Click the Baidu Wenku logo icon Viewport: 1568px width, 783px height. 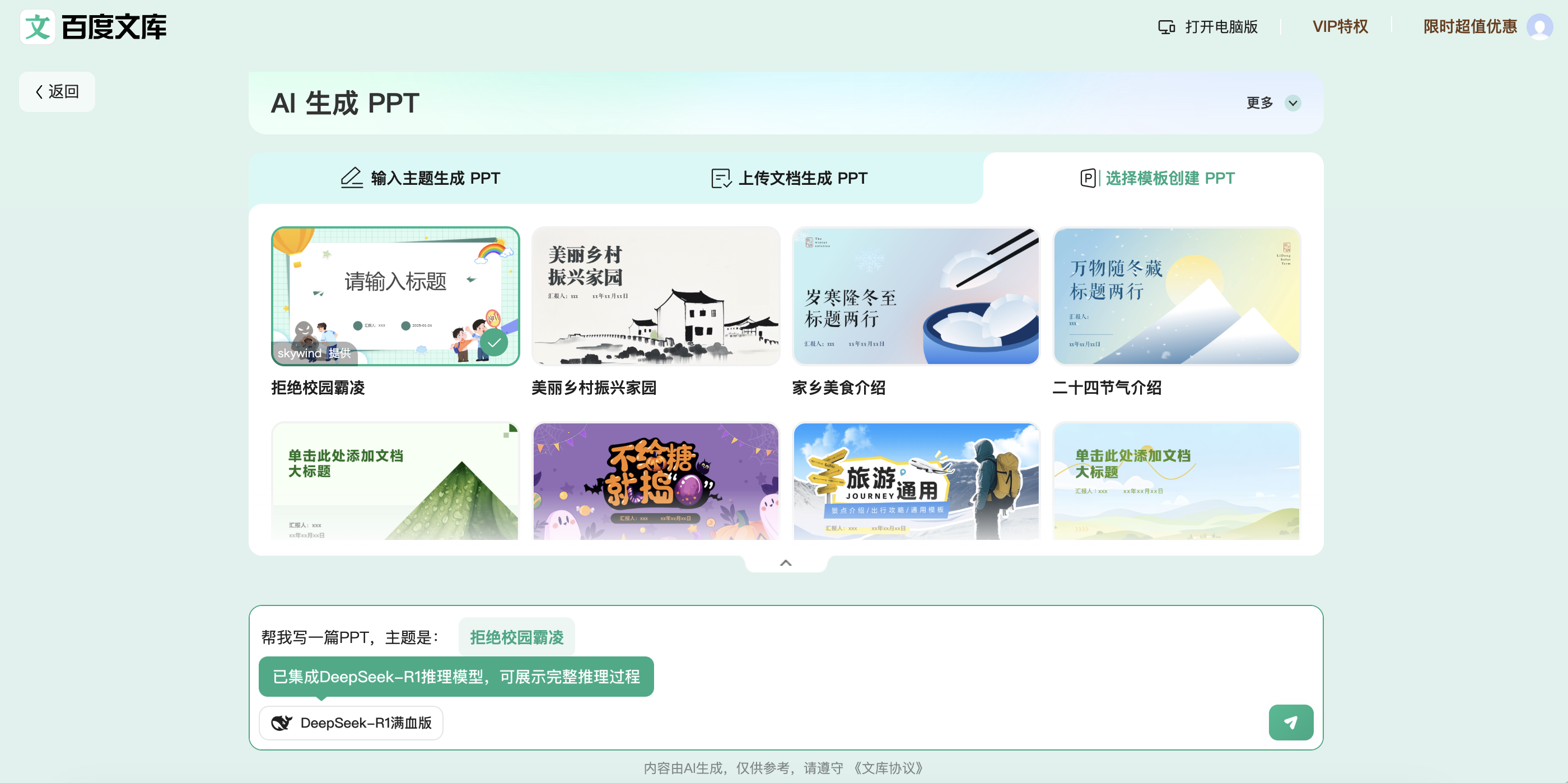pyautogui.click(x=38, y=27)
